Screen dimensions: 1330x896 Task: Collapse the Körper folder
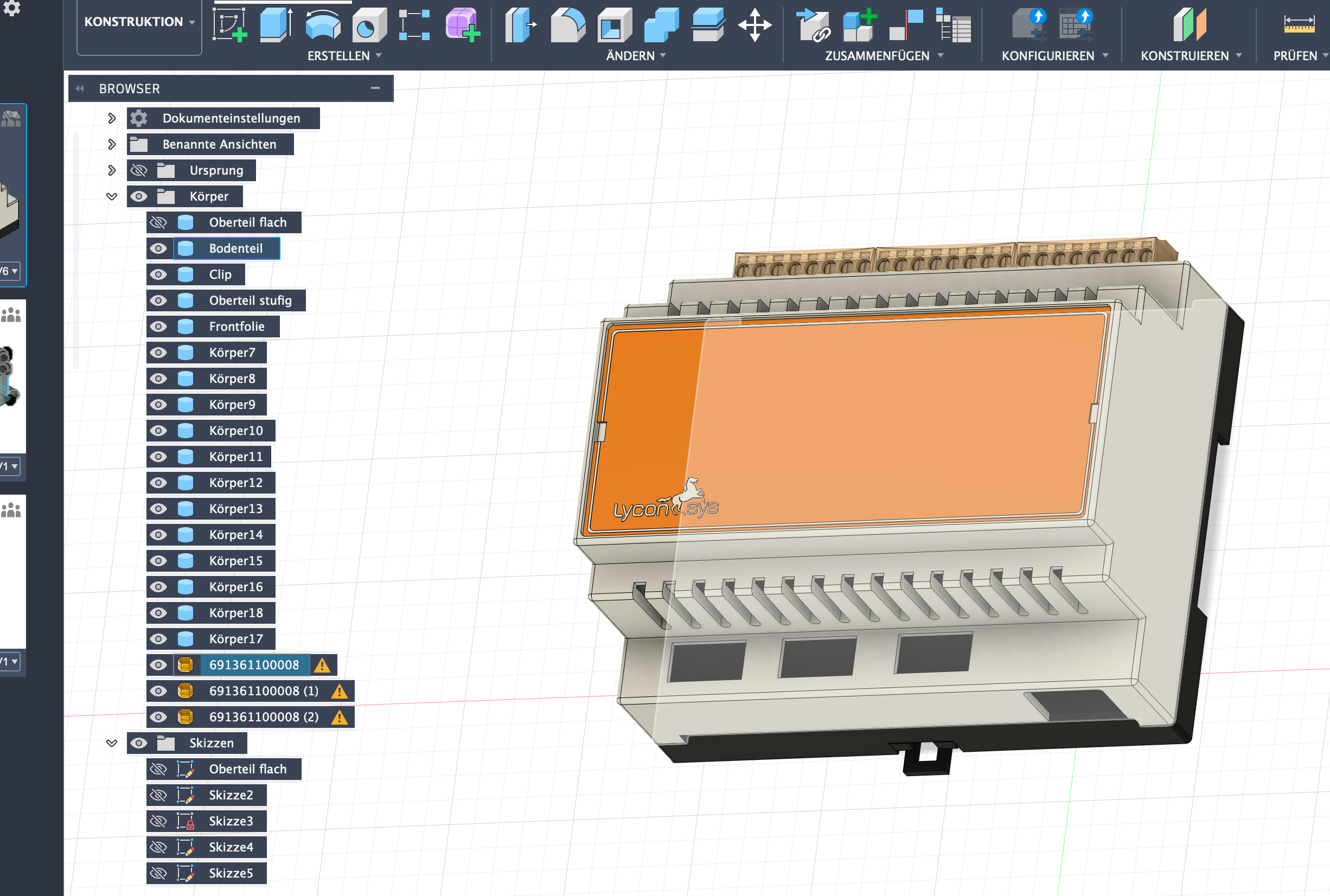[x=112, y=196]
